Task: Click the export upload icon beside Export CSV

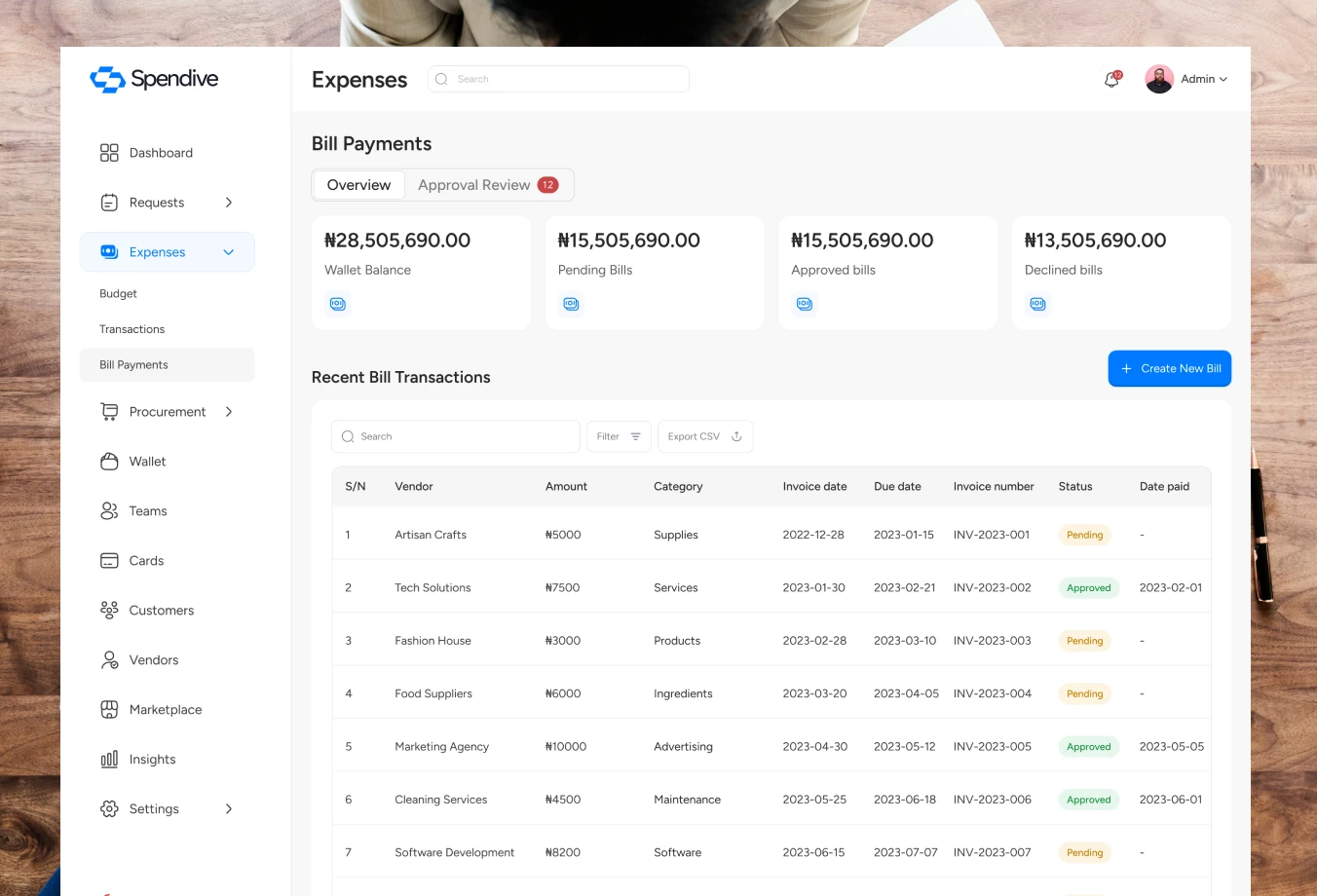Action: 736,436
